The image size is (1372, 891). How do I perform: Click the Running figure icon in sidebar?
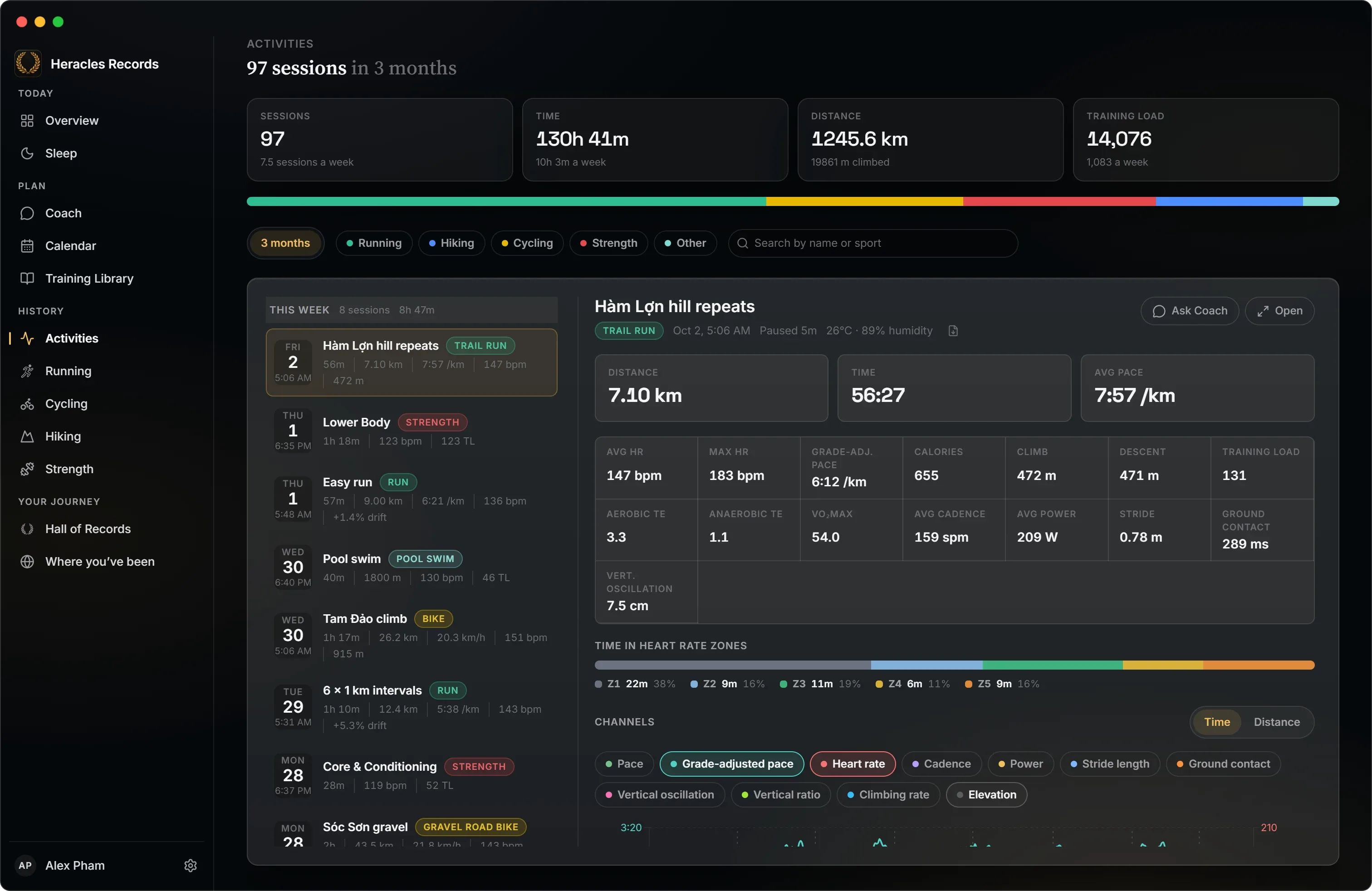pos(27,371)
